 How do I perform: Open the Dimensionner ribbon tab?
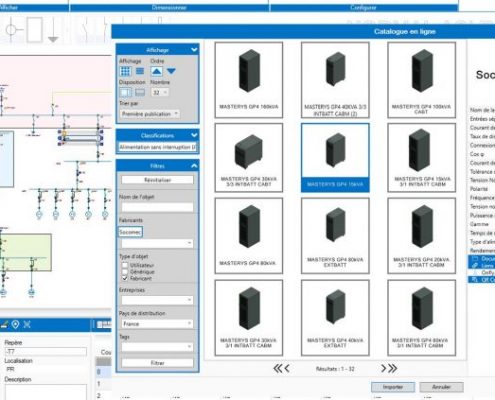coord(169,7)
